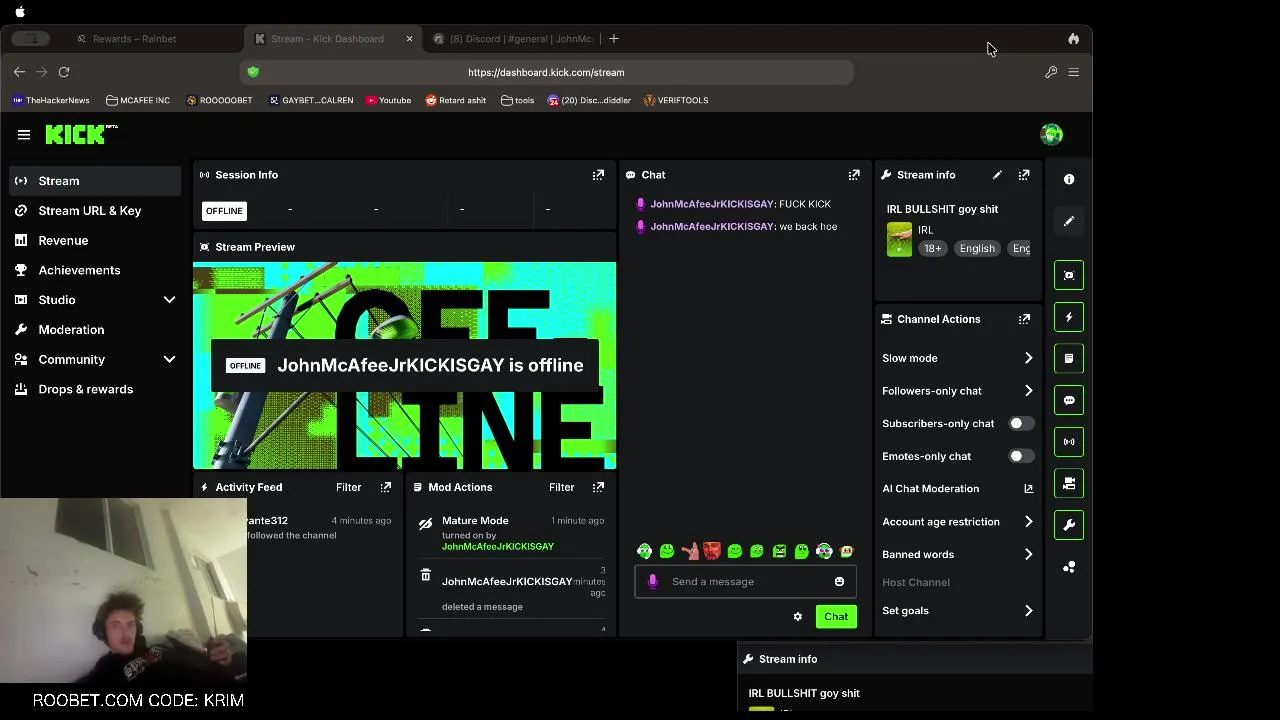Open TheHackerNews bookmark

pos(51,100)
